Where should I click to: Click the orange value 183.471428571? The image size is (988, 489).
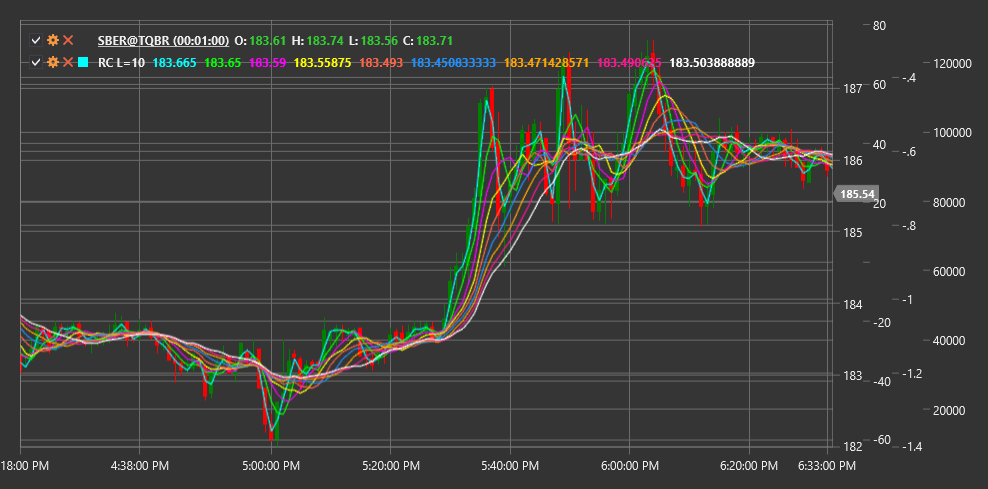[x=547, y=62]
